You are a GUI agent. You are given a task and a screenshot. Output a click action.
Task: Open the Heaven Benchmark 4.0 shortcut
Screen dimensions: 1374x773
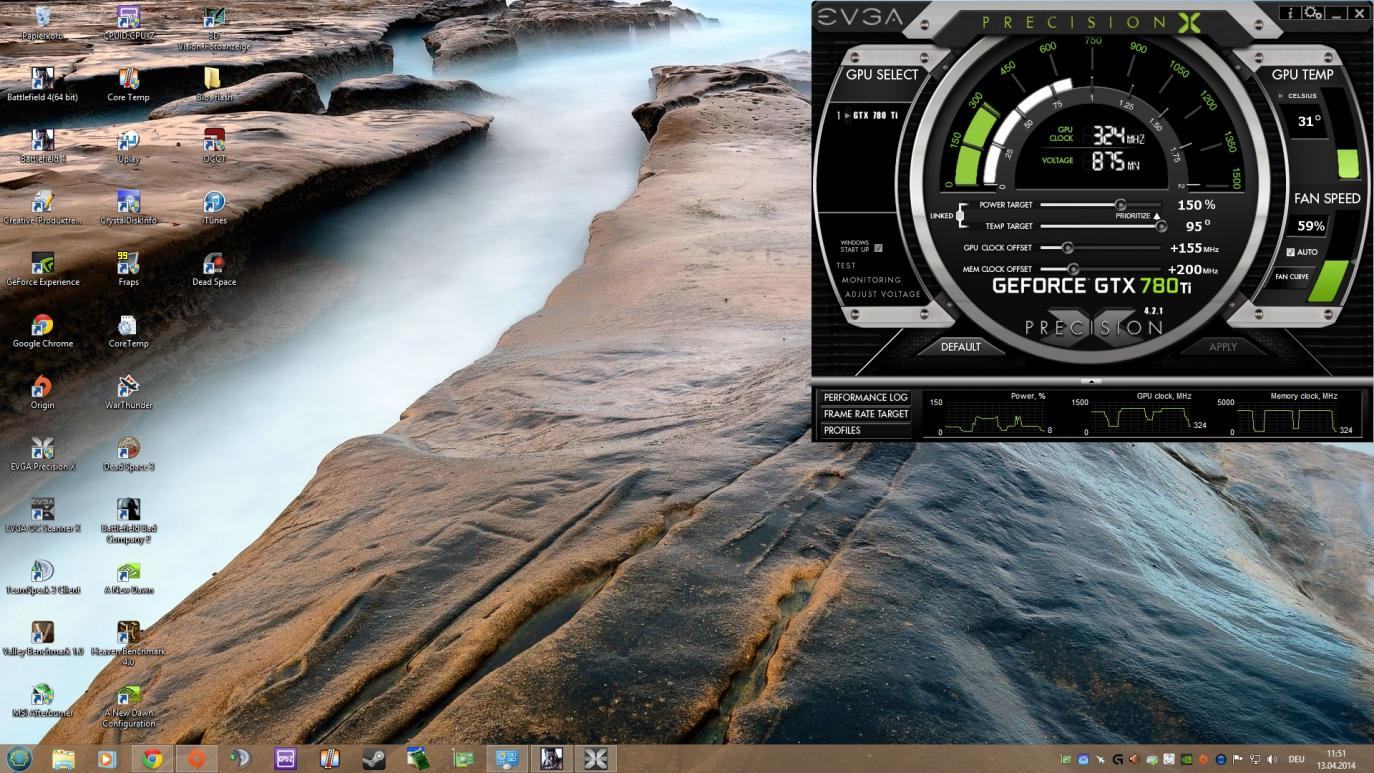(x=128, y=633)
